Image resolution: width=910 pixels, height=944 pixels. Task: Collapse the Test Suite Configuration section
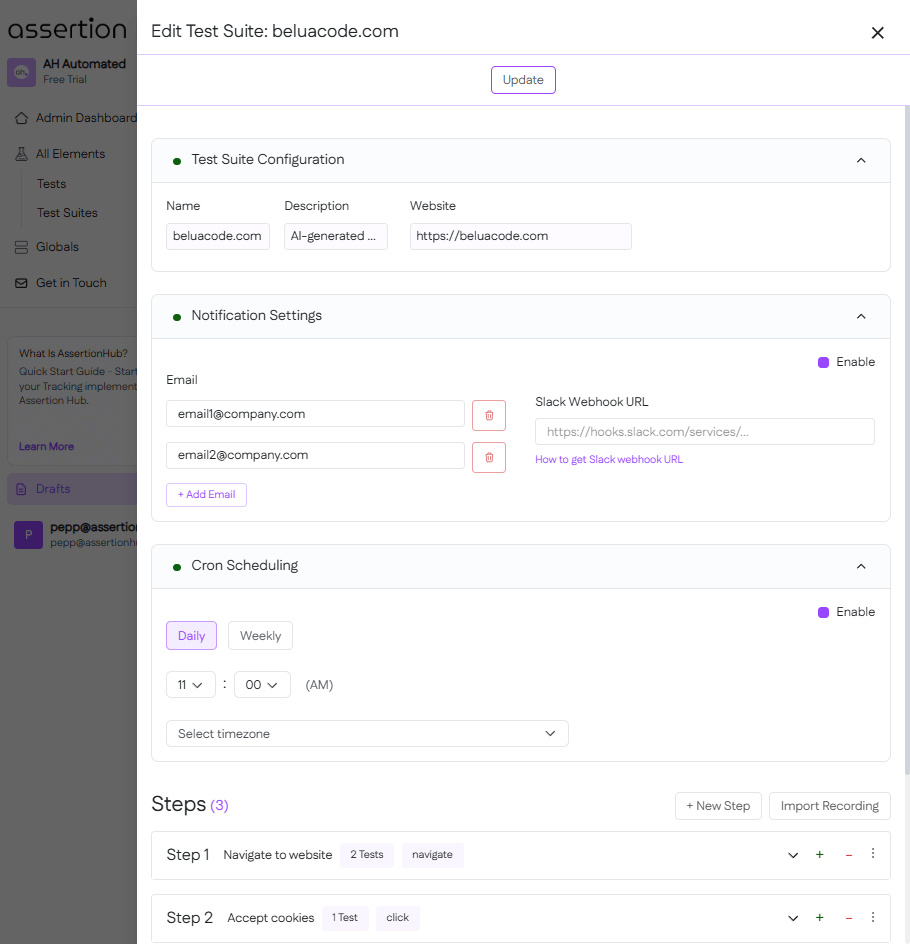[x=861, y=159]
